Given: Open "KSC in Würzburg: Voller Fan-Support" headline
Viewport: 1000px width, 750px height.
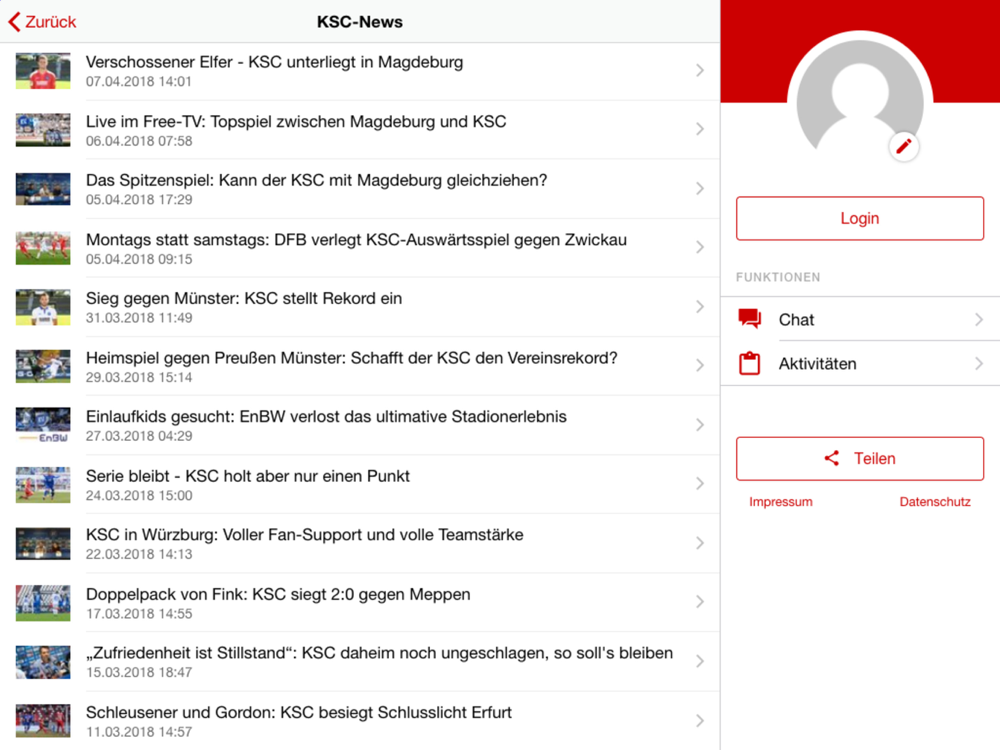Looking at the screenshot, I should 304,534.
